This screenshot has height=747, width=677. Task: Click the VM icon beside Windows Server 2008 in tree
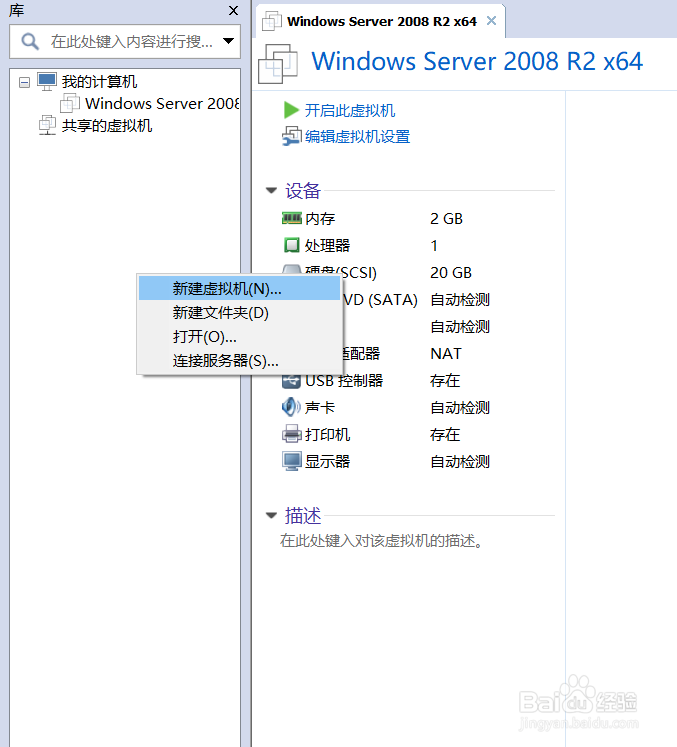(x=70, y=103)
